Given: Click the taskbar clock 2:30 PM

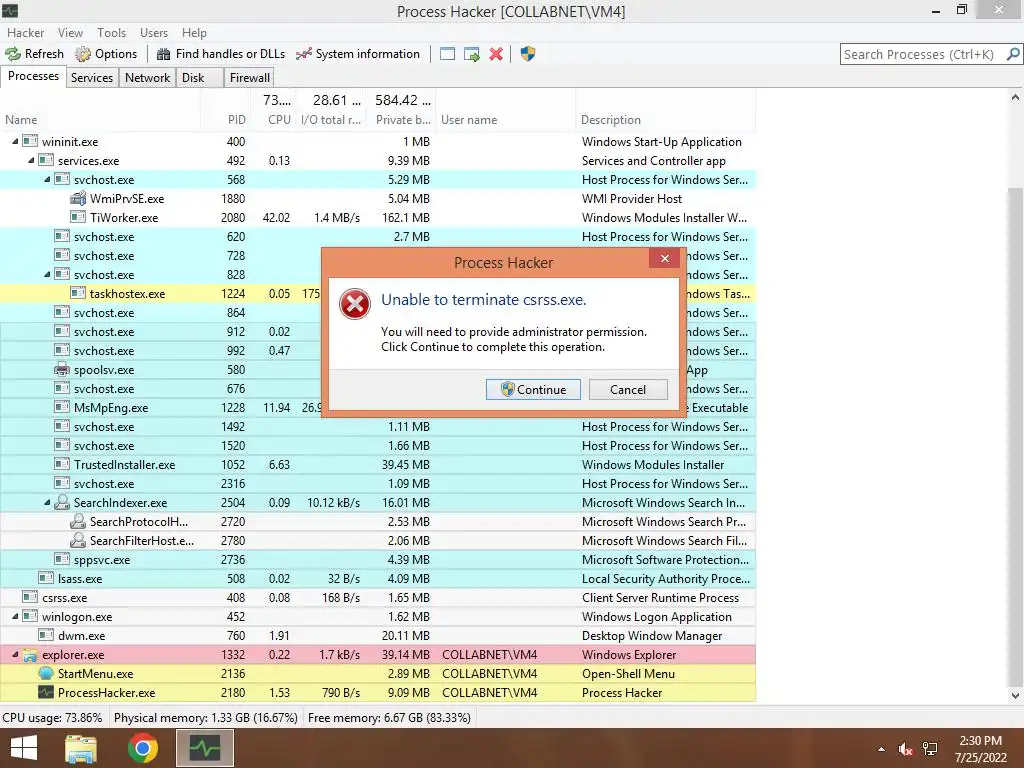Looking at the screenshot, I should coord(980,741).
